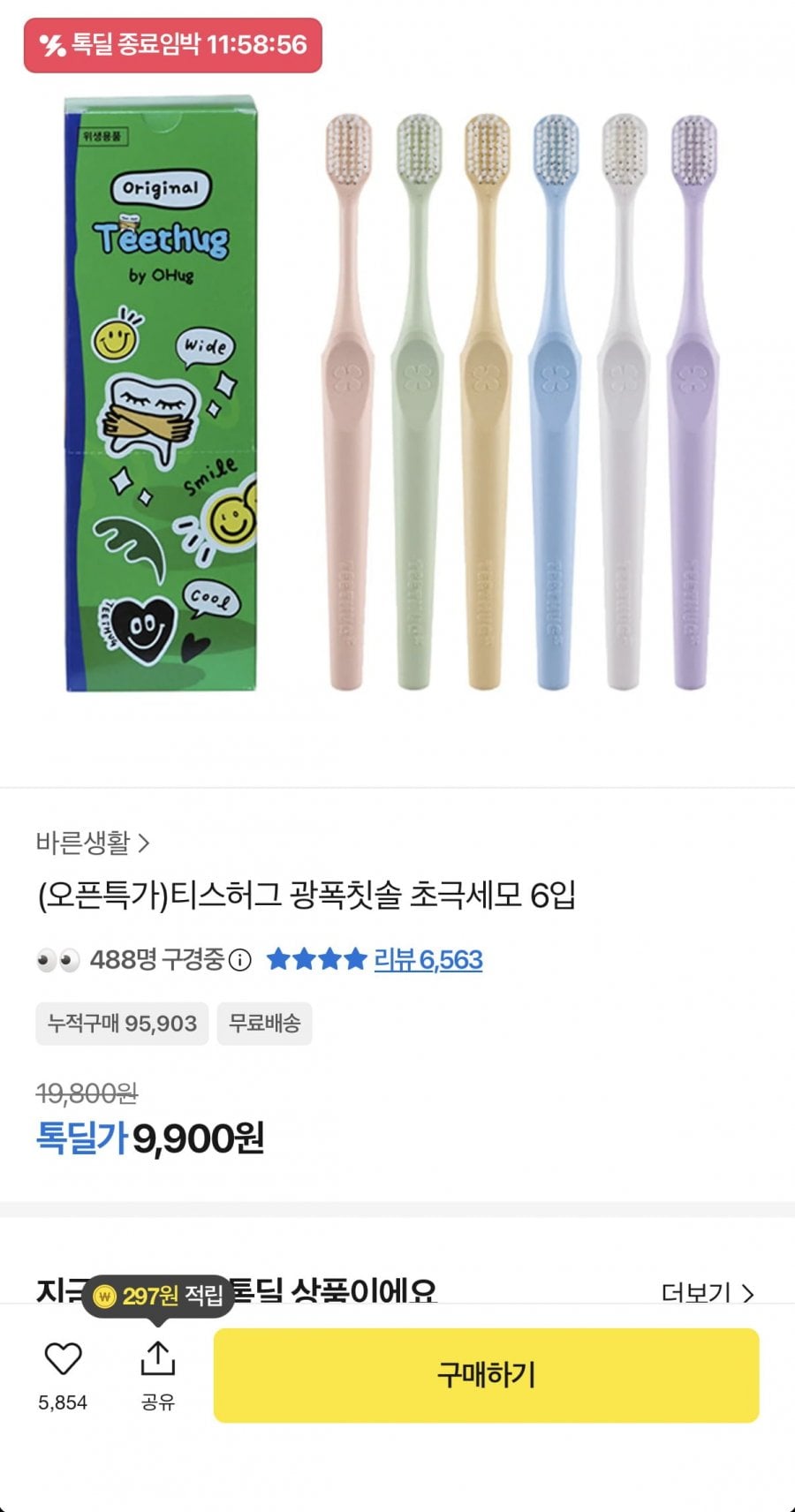Viewport: 795px width, 1512px height.
Task: Tap the 티스허그 광폭칫솔 product title
Action: 307,896
